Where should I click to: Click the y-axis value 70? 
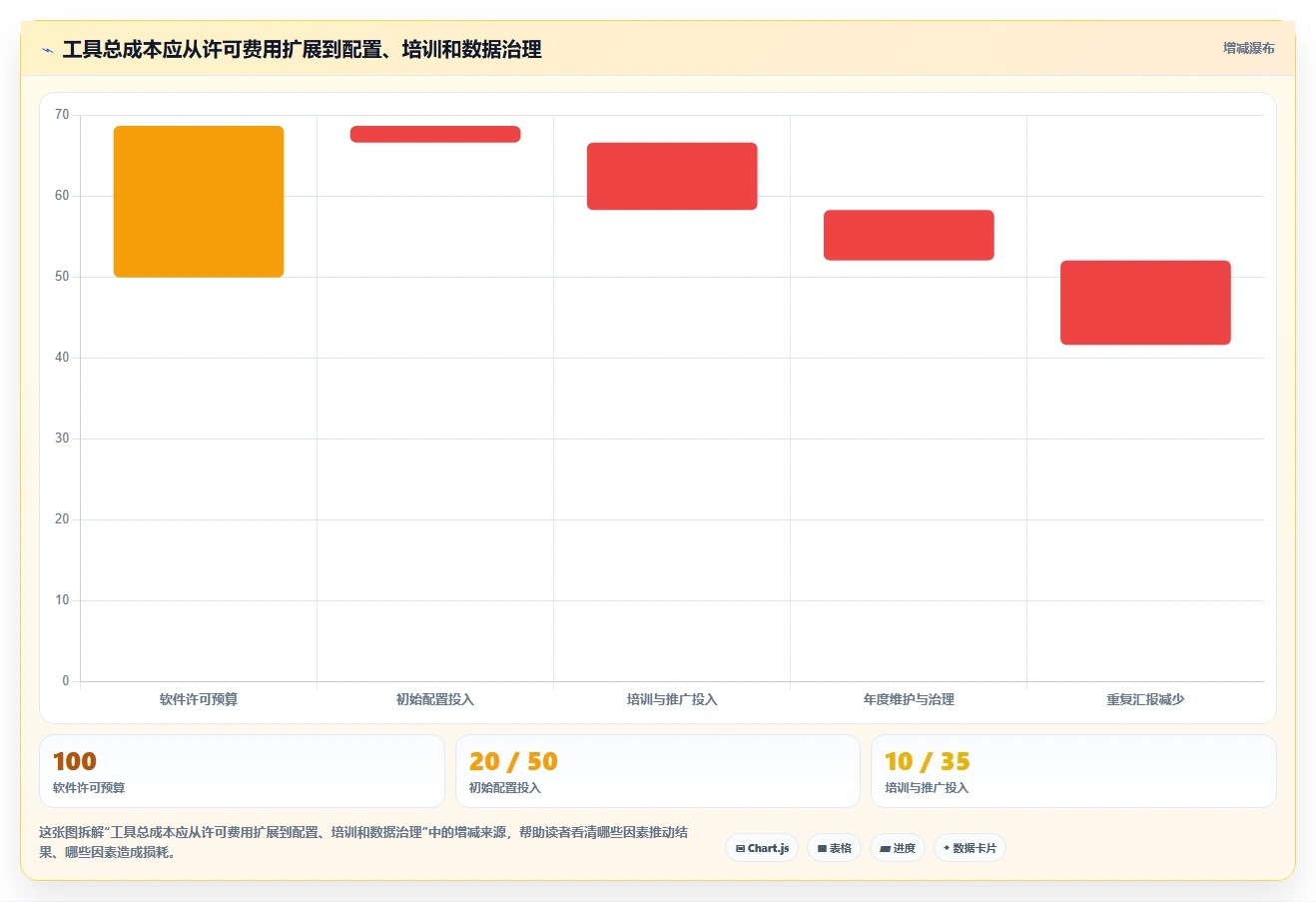click(62, 115)
